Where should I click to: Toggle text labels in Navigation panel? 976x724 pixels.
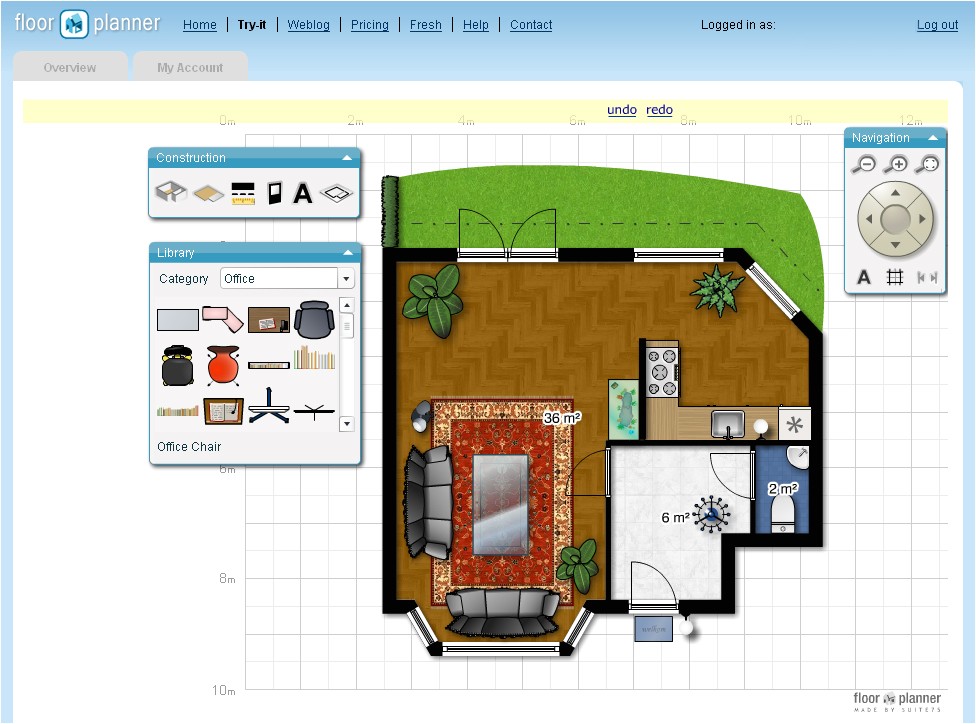pos(864,277)
